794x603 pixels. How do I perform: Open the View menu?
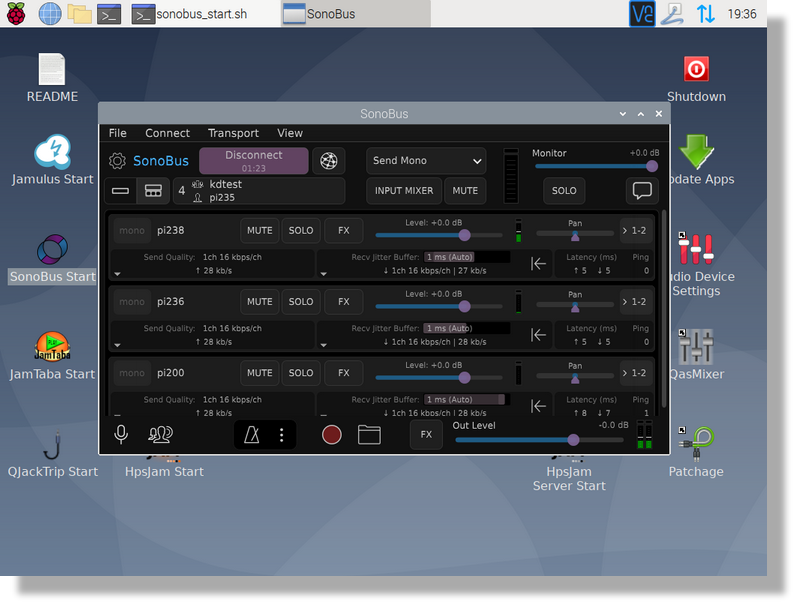290,133
